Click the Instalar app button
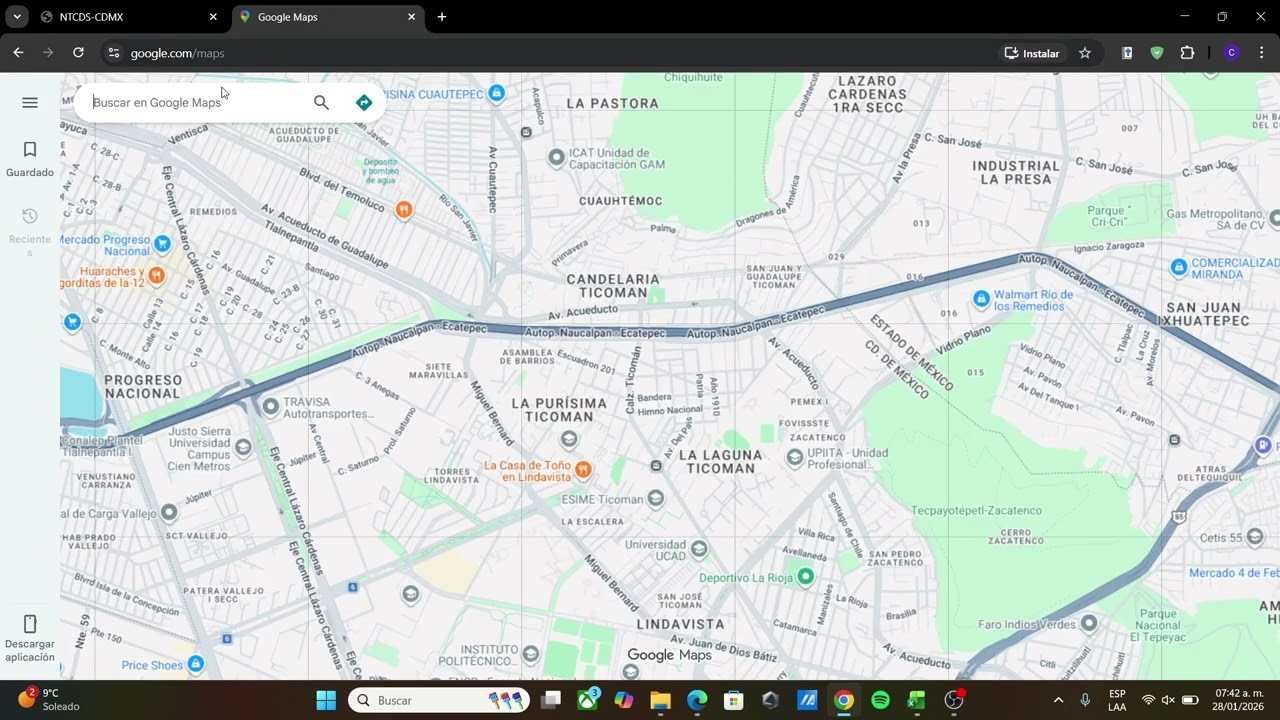The height and width of the screenshot is (720, 1280). pos(1032,53)
